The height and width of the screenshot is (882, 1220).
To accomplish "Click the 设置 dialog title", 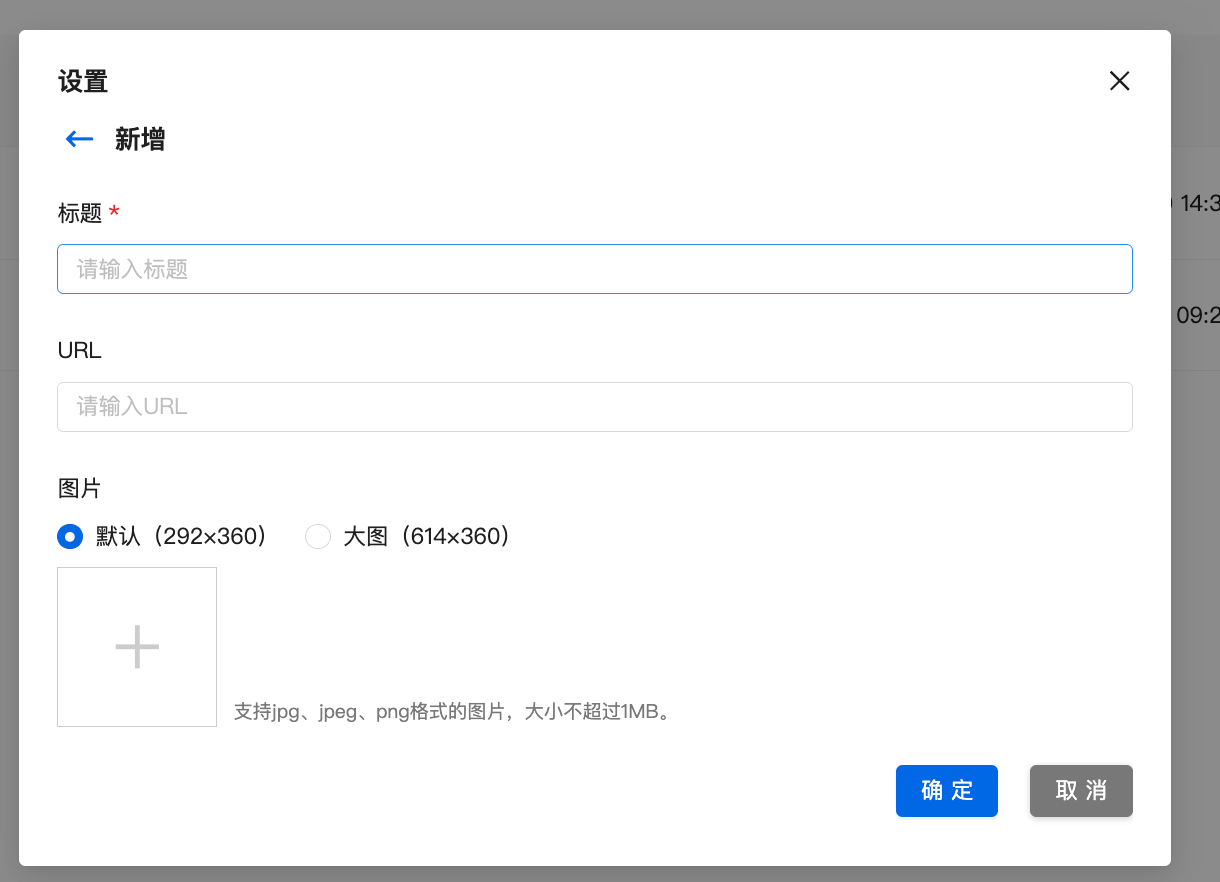I will (x=83, y=81).
